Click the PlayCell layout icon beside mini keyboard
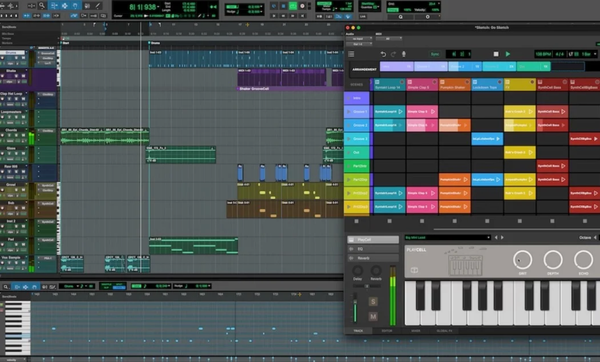600x362 pixels. (414, 270)
